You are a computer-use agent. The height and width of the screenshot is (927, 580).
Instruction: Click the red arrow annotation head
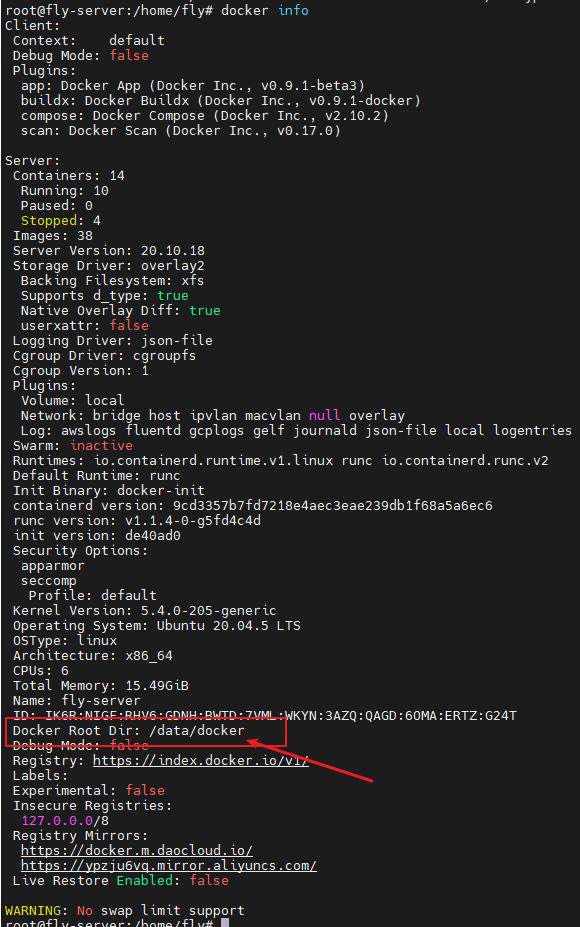click(x=253, y=743)
